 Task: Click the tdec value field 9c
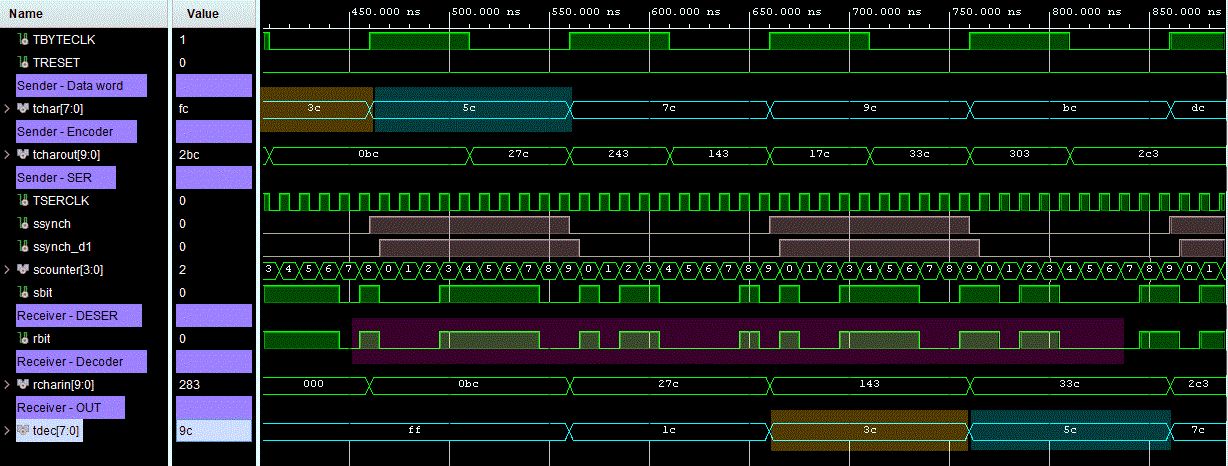(213, 431)
